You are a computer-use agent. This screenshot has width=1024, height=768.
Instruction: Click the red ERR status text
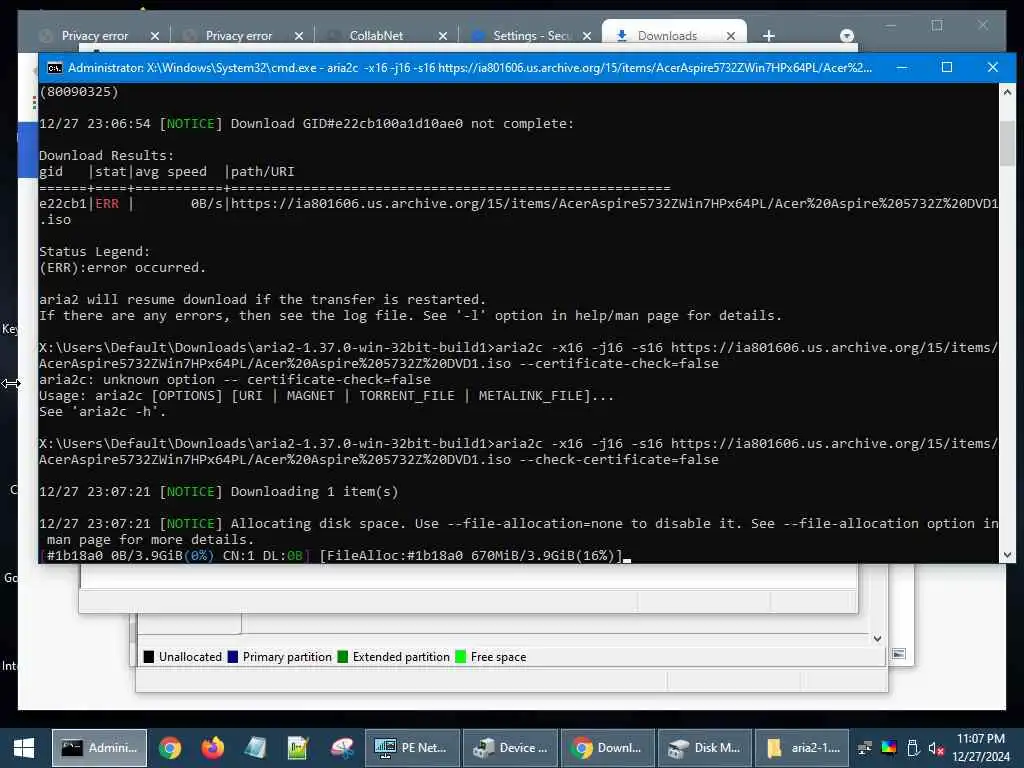(107, 204)
